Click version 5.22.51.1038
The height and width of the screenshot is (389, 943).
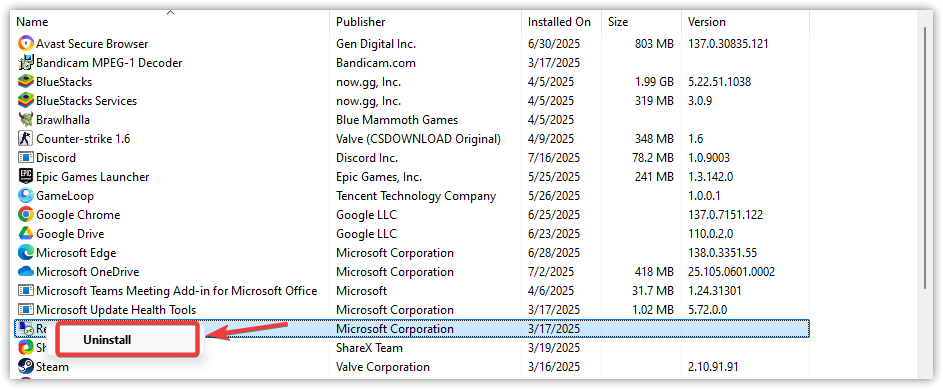[719, 82]
